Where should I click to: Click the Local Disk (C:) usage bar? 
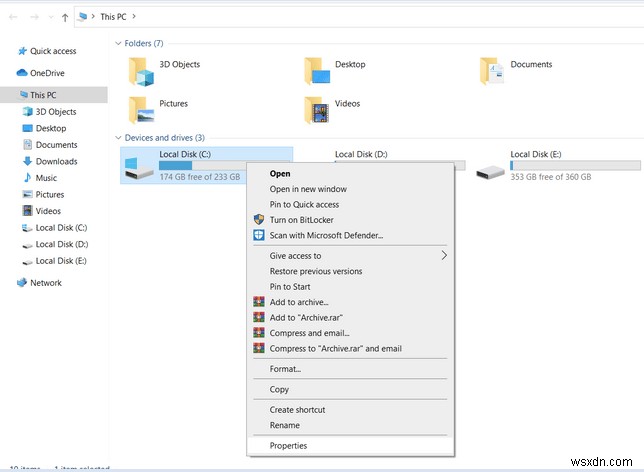(202, 165)
